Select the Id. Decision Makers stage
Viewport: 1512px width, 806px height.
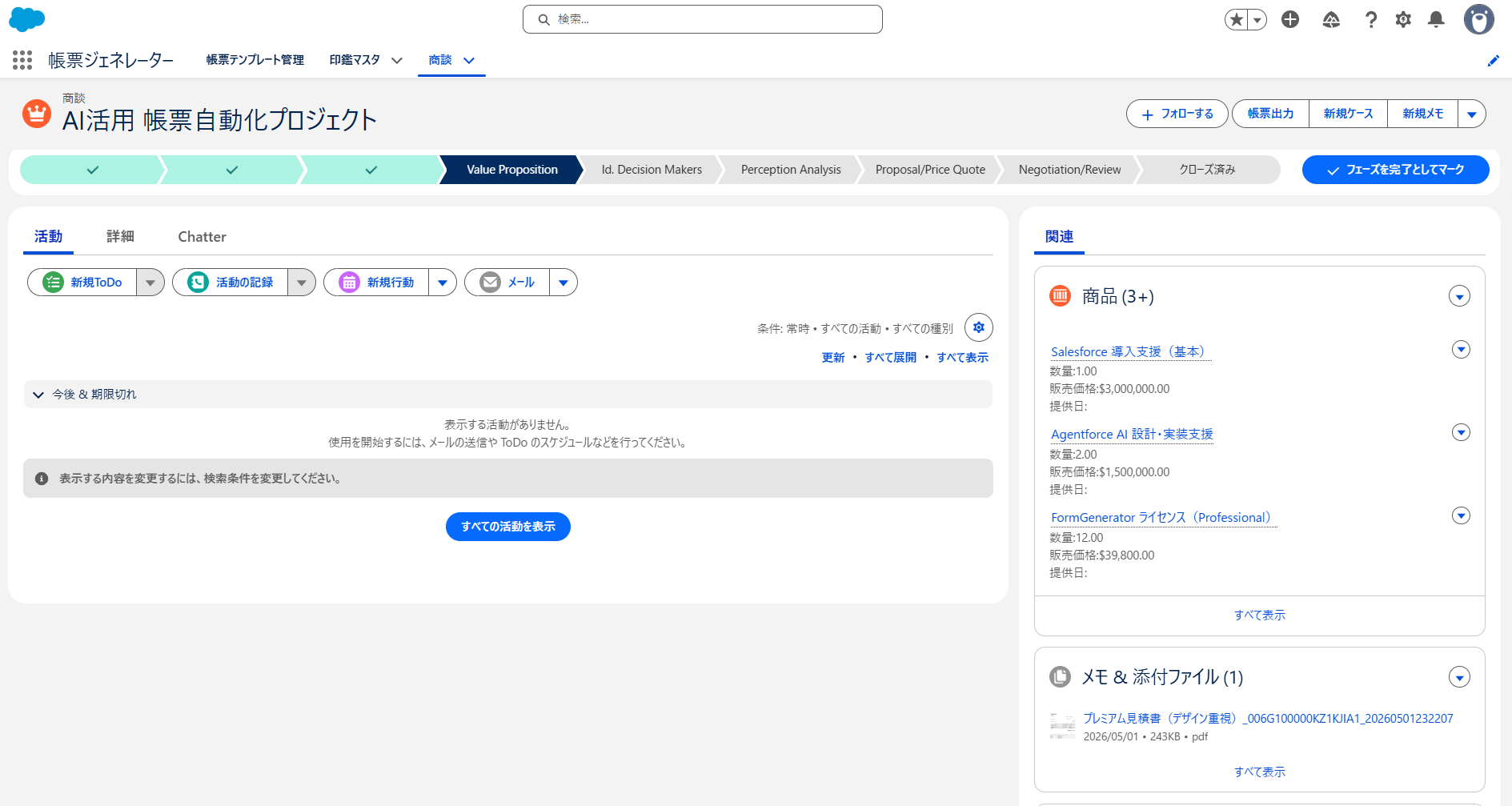click(652, 170)
